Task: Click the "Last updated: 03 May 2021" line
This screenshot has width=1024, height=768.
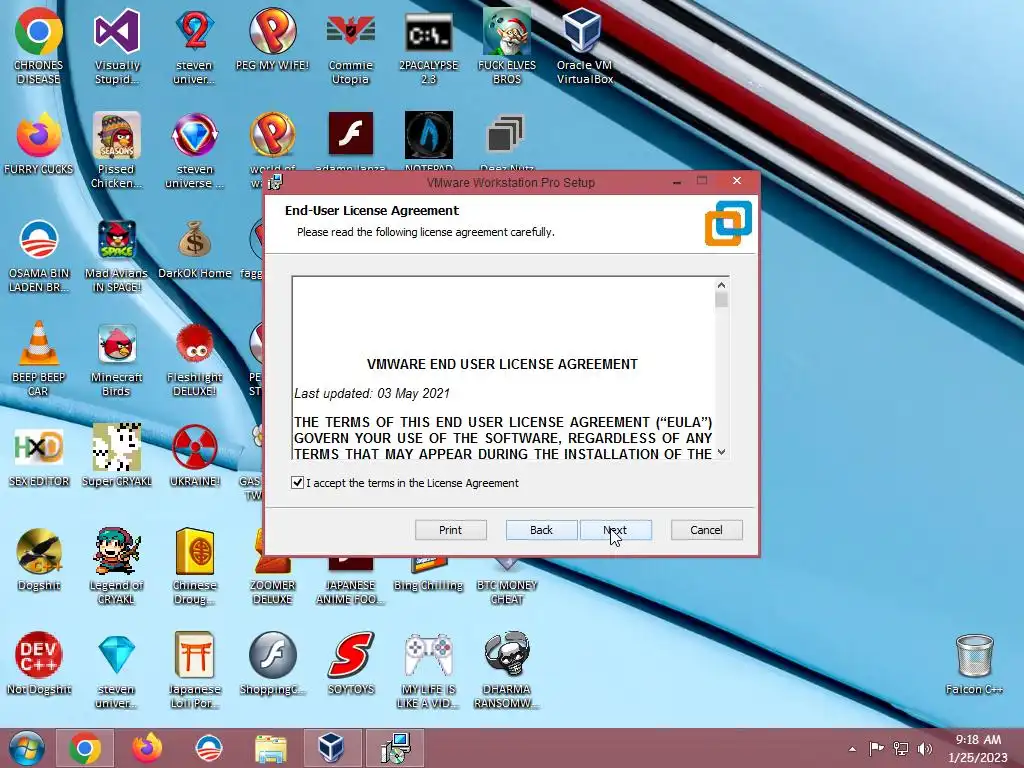Action: [x=372, y=393]
